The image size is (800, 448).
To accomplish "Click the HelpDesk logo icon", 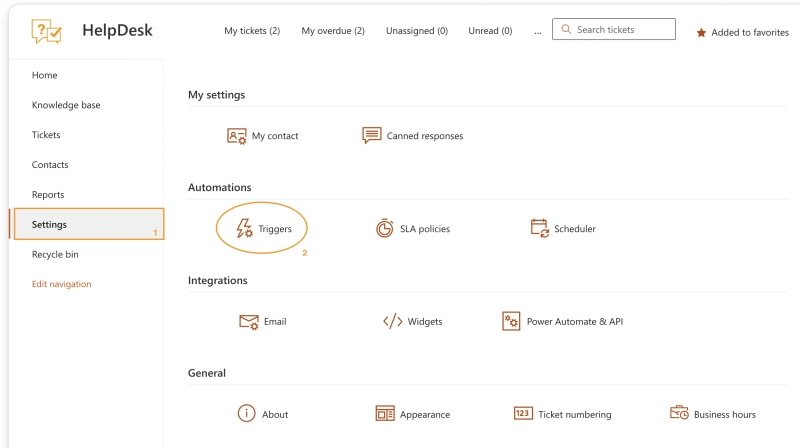I will pos(46,31).
